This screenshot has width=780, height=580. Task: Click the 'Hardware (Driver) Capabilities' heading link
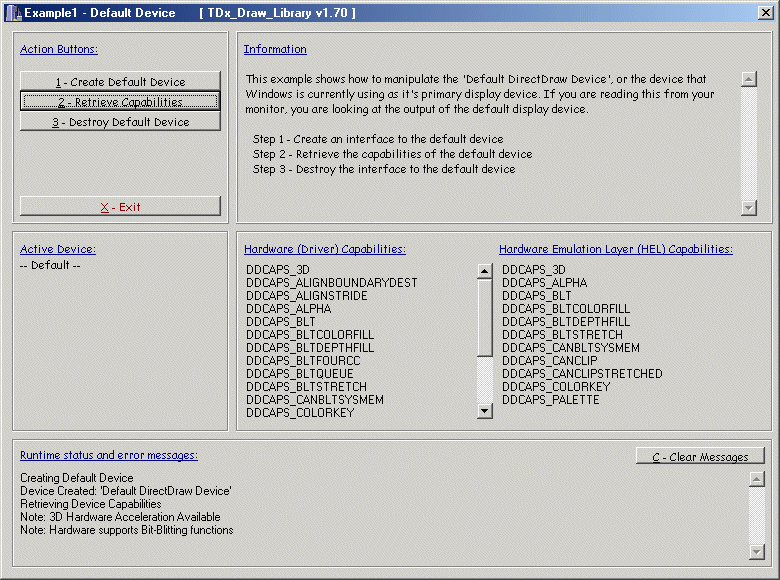(324, 249)
